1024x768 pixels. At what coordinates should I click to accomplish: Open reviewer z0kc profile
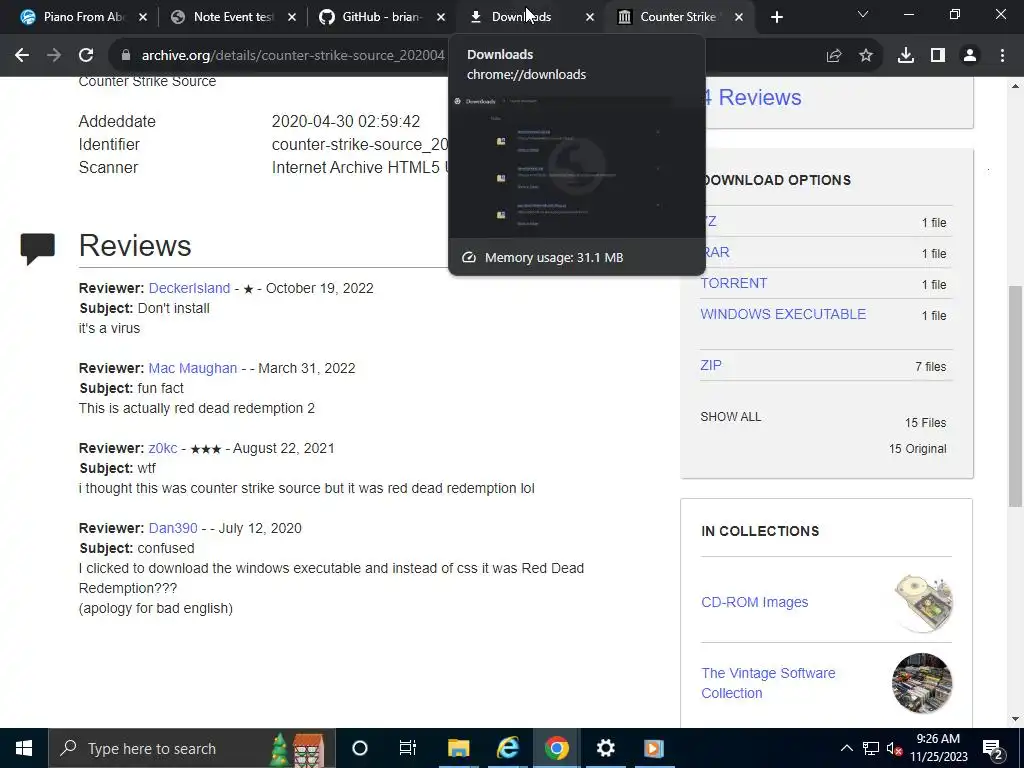tap(163, 449)
